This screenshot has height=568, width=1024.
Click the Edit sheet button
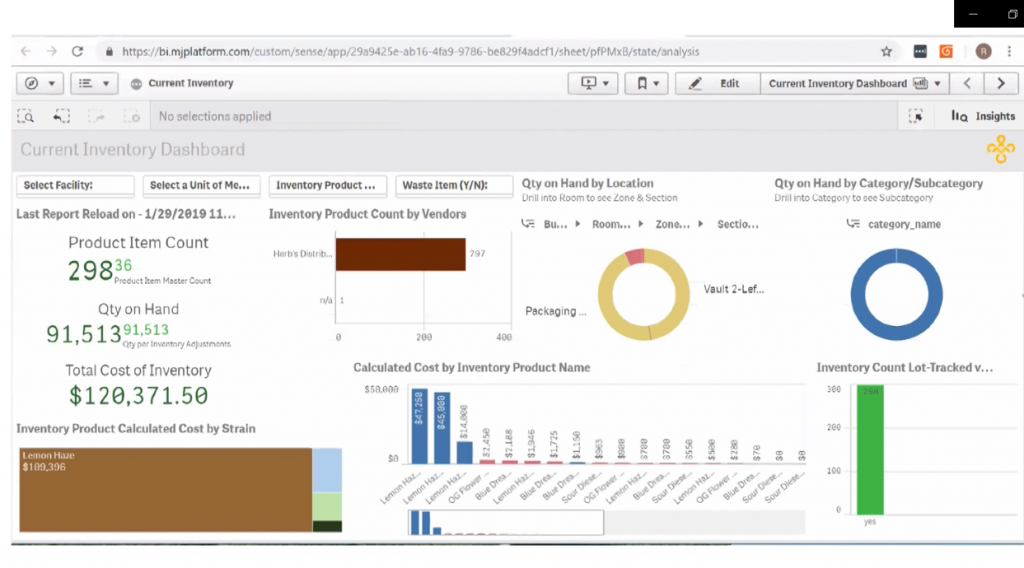(x=717, y=84)
